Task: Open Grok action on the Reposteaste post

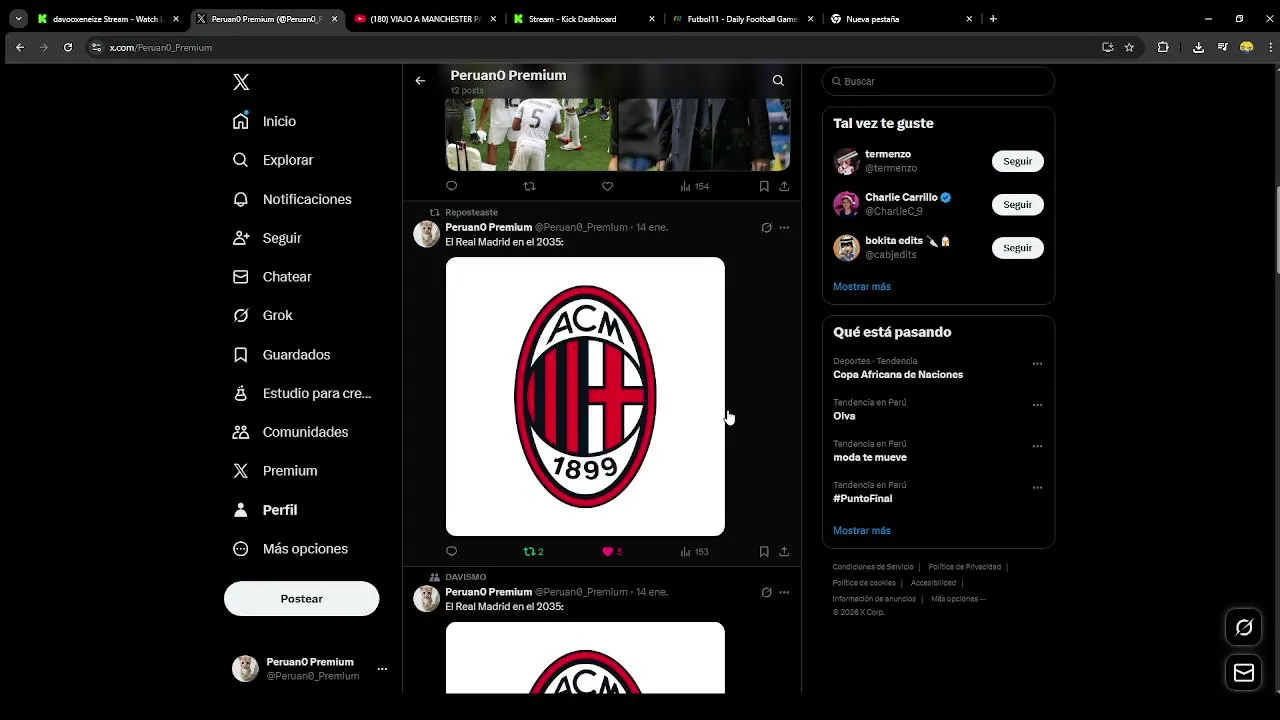Action: tap(766, 228)
